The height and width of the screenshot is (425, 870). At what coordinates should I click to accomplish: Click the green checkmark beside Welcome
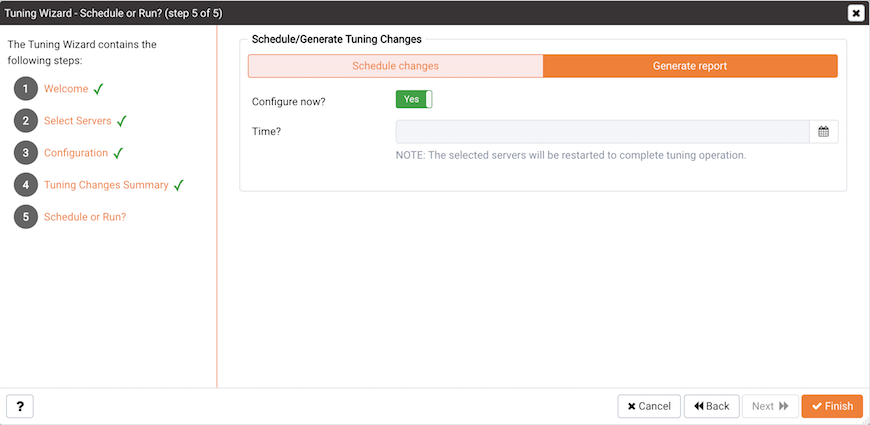[98, 89]
